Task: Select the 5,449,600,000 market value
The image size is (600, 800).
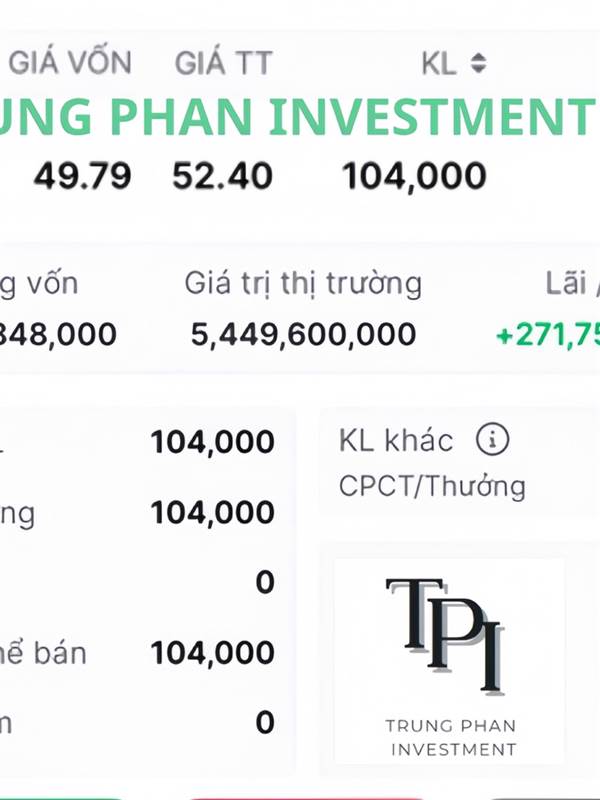Action: click(x=303, y=334)
